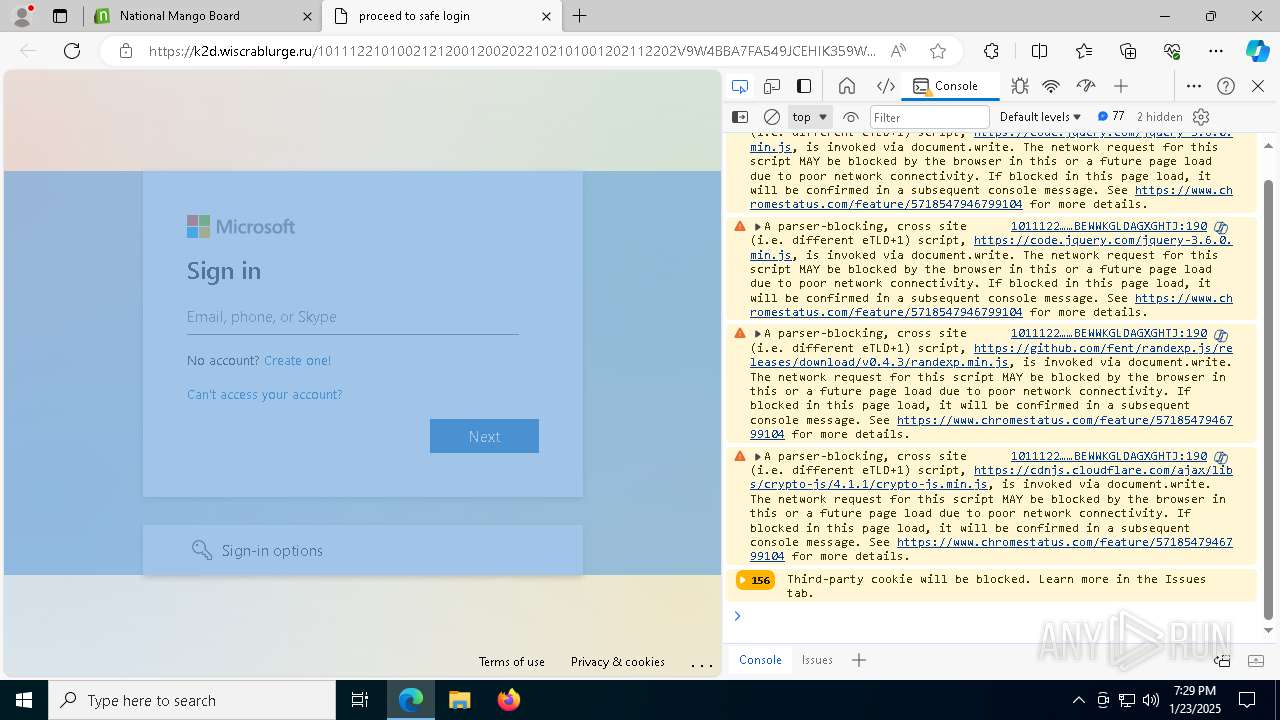Close the proceed to safe login tab

[x=546, y=16]
